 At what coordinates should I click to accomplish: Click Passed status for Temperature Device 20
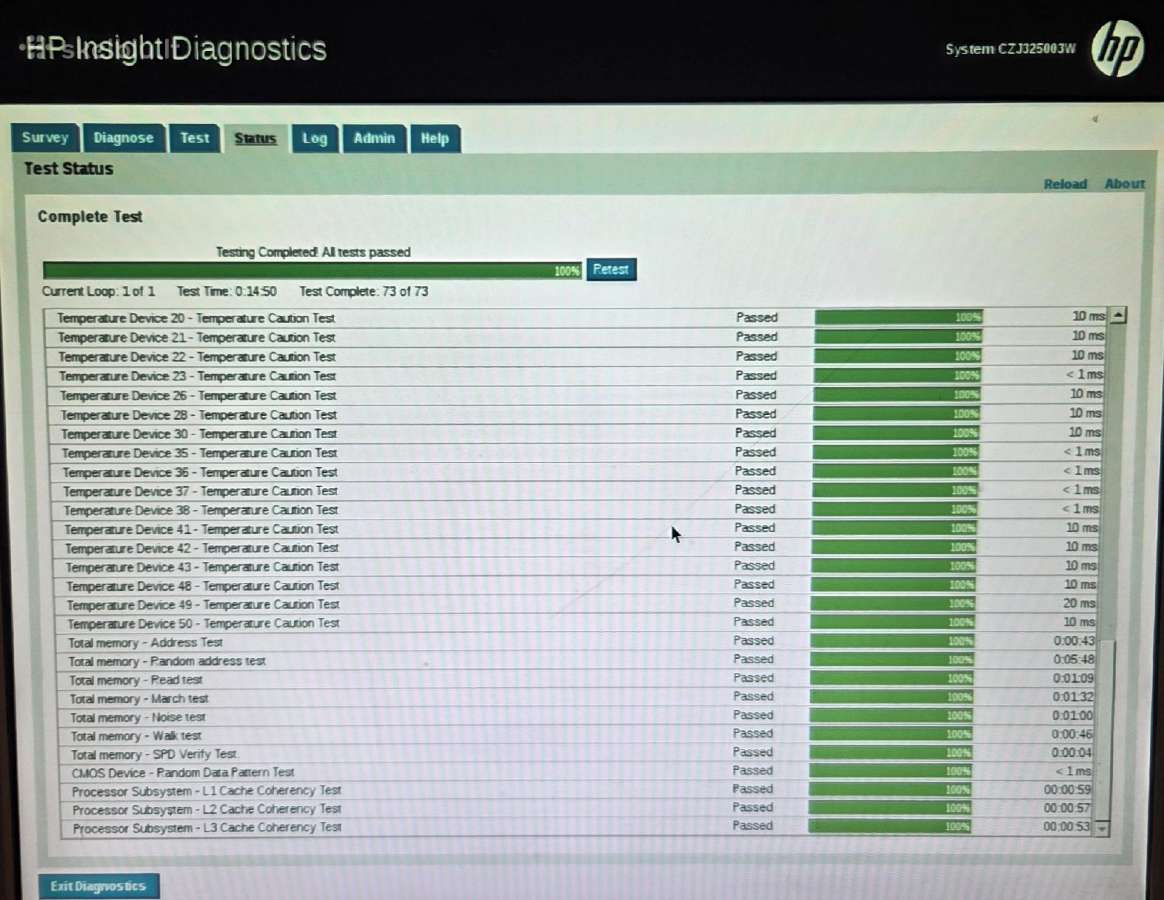(756, 317)
